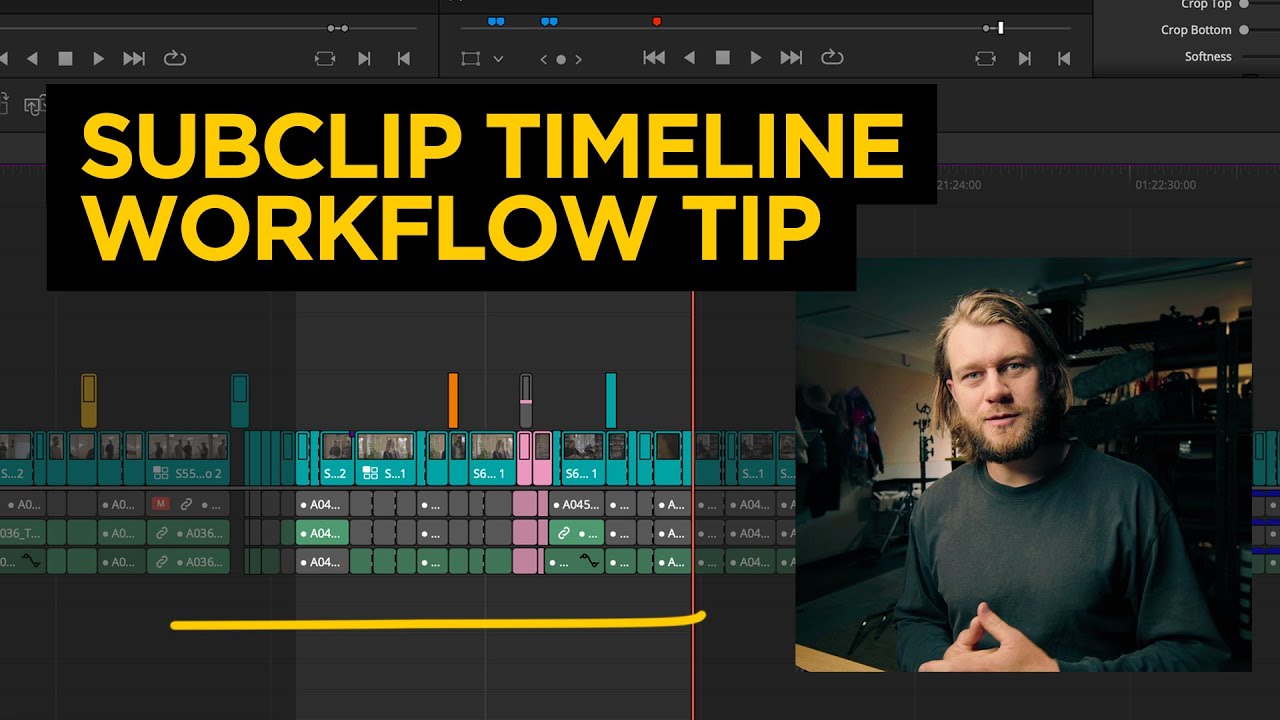The image size is (1280, 720).
Task: Enable transform overlay in timeline viewer
Action: 470,59
